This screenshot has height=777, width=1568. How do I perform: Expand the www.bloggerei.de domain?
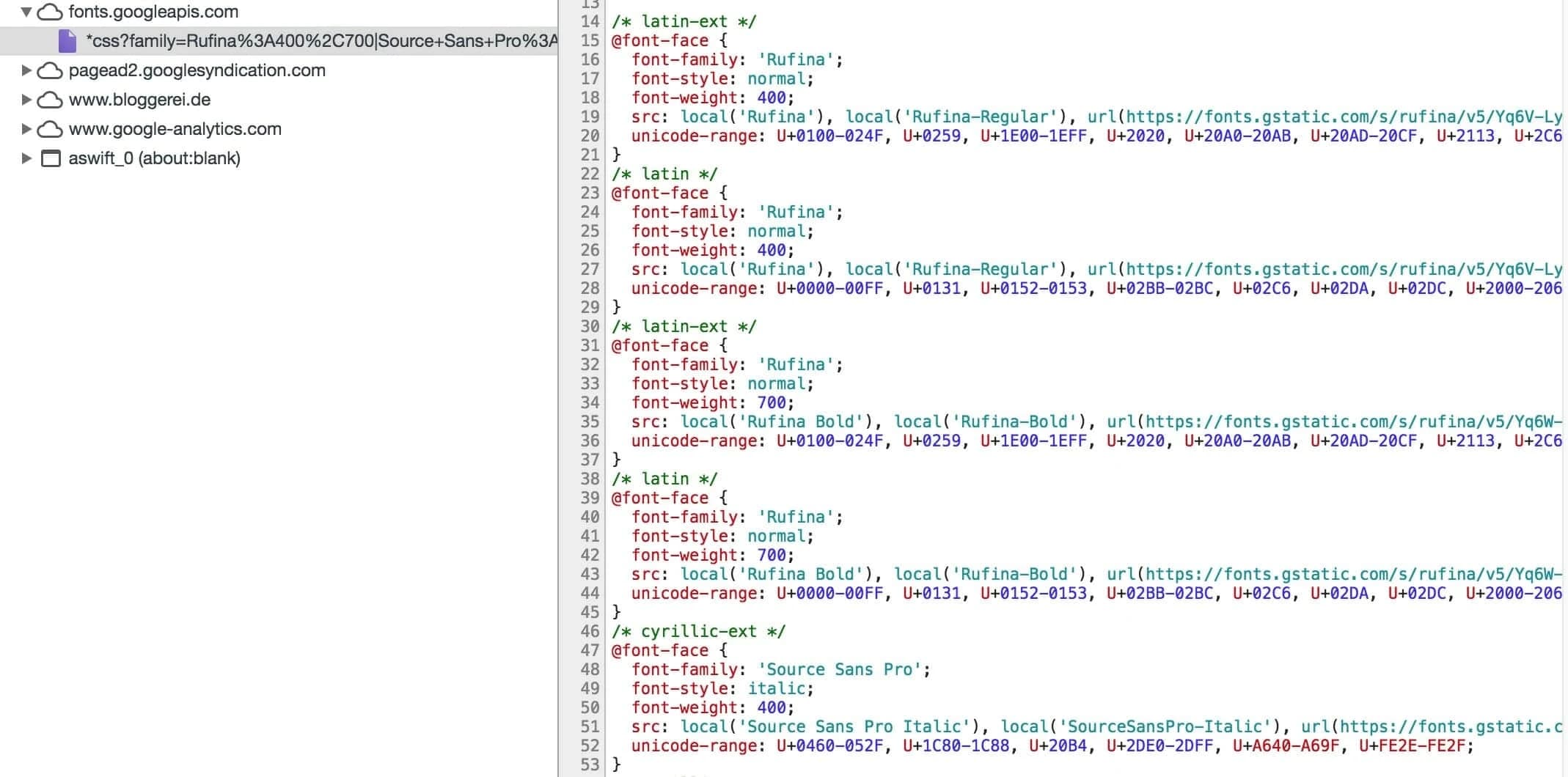click(x=26, y=100)
